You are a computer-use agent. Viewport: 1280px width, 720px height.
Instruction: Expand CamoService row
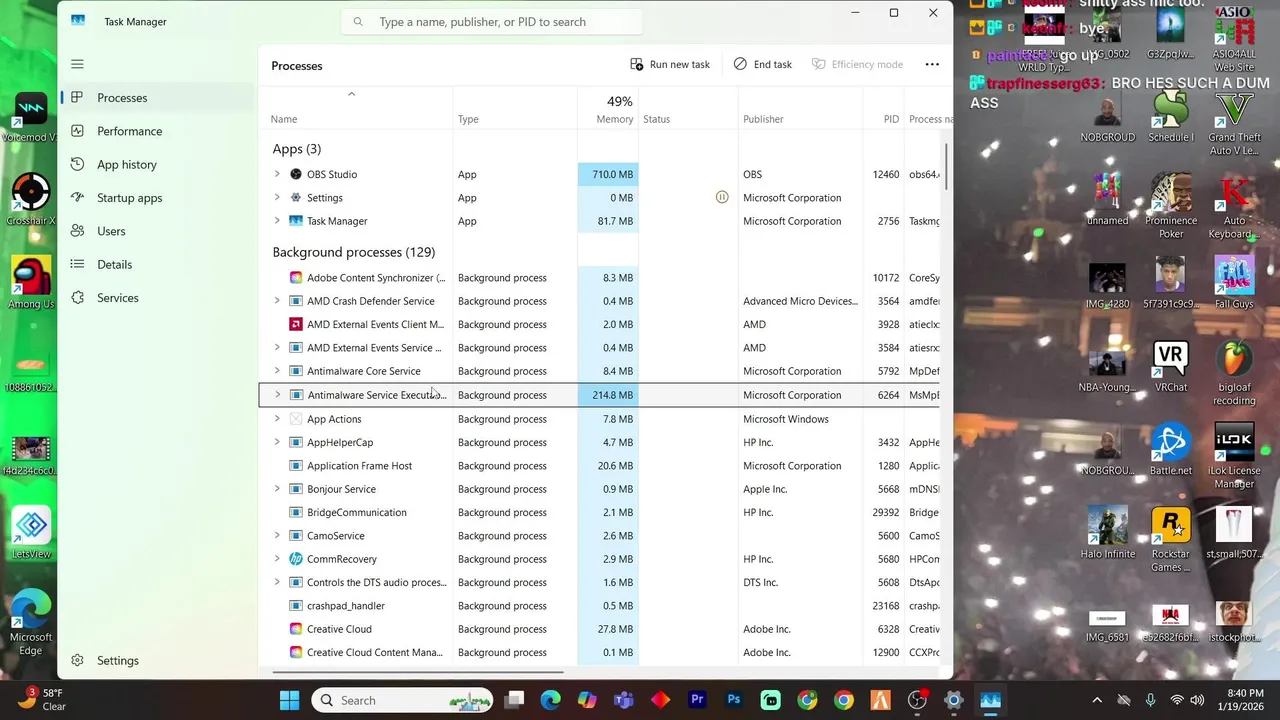point(277,536)
